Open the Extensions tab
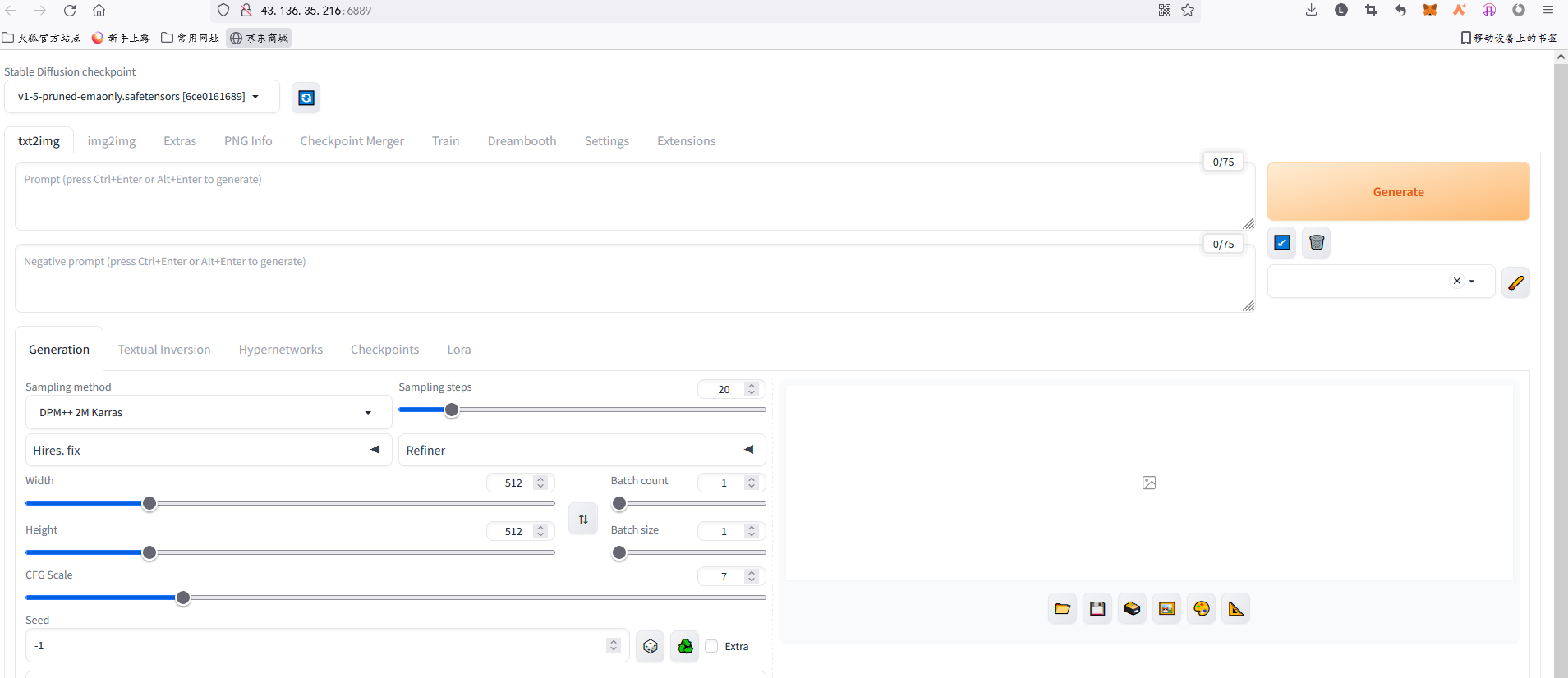This screenshot has width=1568, height=678. [x=687, y=141]
